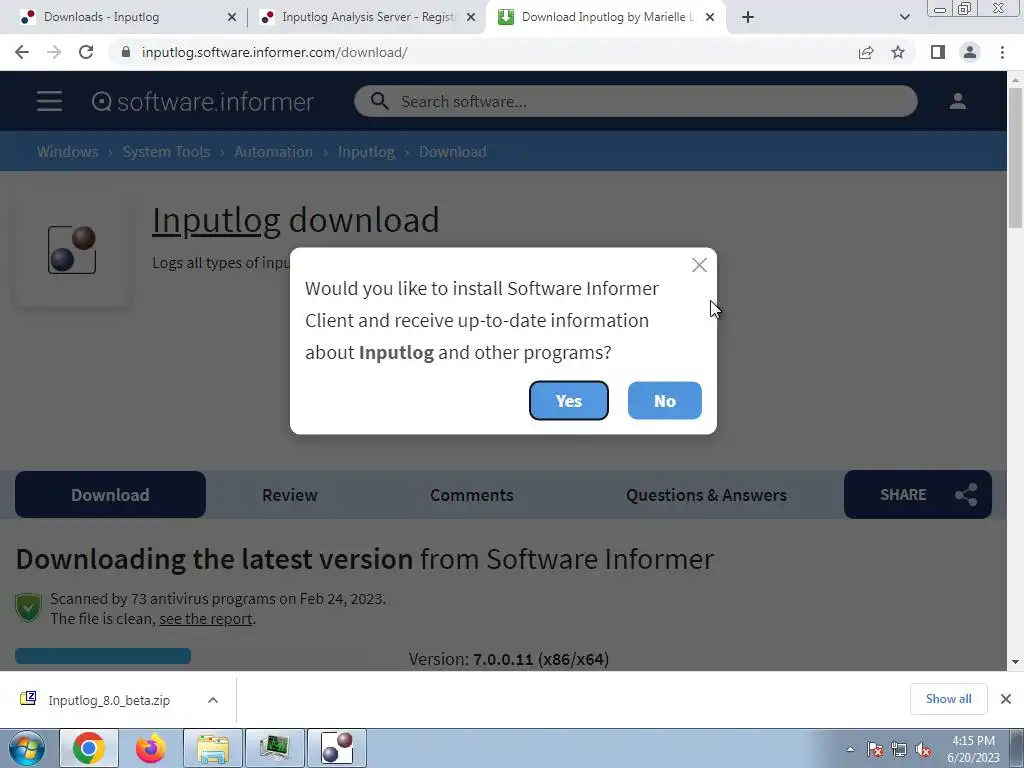Image resolution: width=1024 pixels, height=768 pixels.
Task: Open 'see the report' antivirus link
Action: pos(205,618)
